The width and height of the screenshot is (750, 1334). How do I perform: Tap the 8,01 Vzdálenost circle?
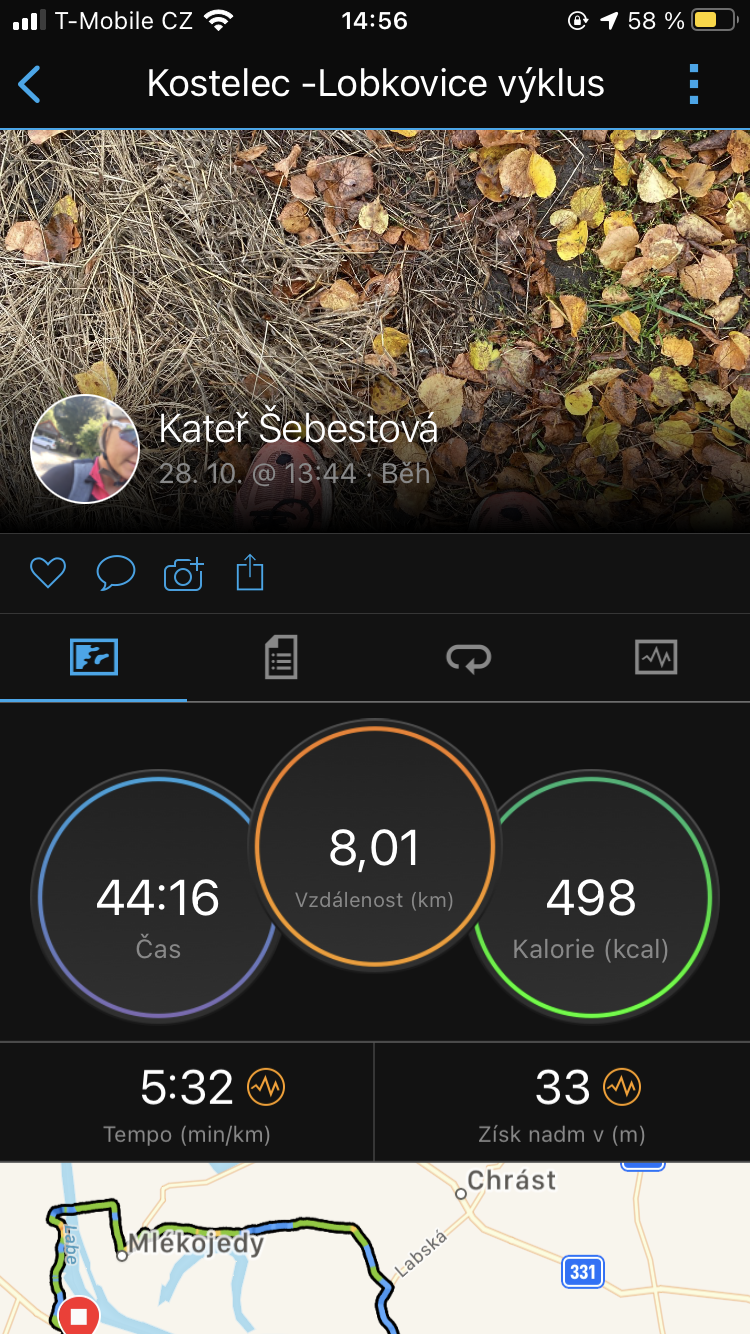click(x=375, y=846)
